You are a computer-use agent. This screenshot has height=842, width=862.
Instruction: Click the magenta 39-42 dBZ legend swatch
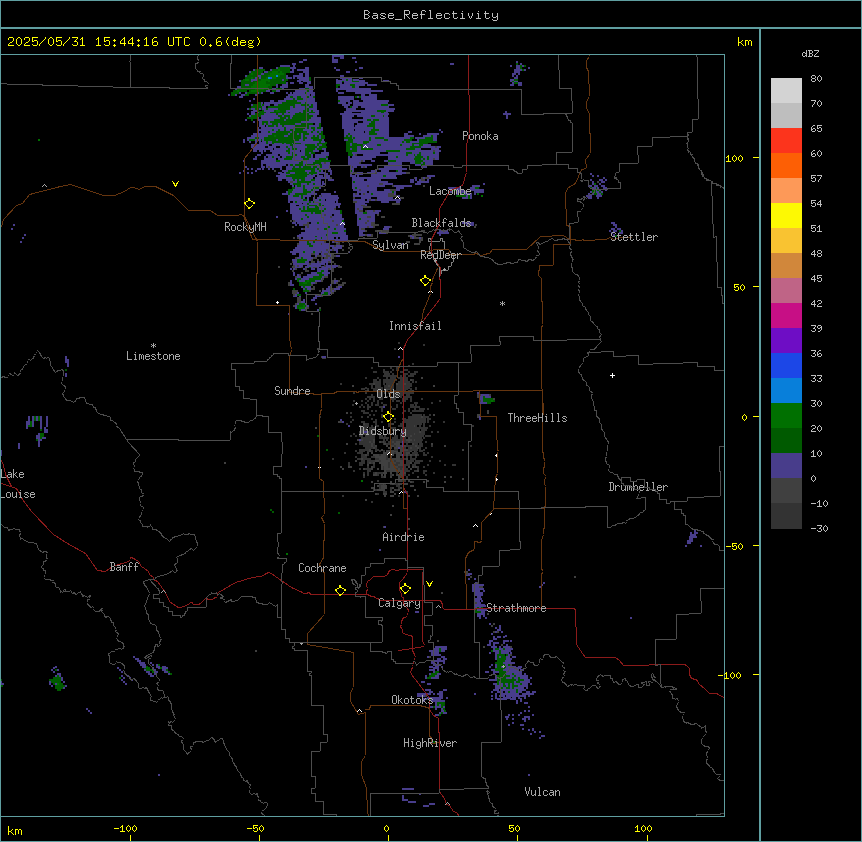(786, 315)
